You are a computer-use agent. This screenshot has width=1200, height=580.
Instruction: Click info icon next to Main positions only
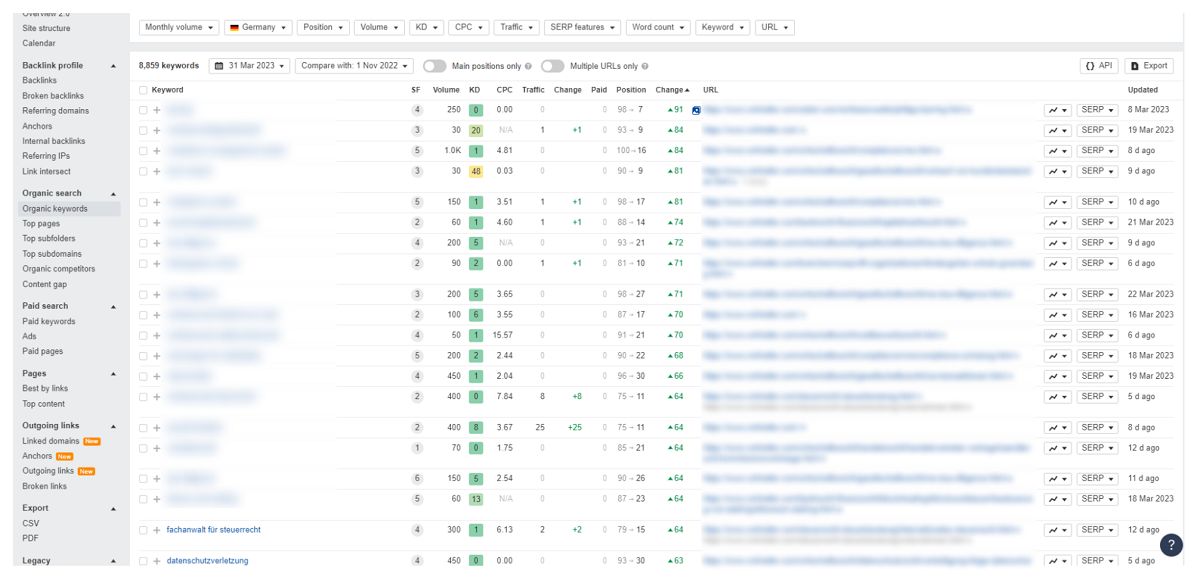pos(528,66)
